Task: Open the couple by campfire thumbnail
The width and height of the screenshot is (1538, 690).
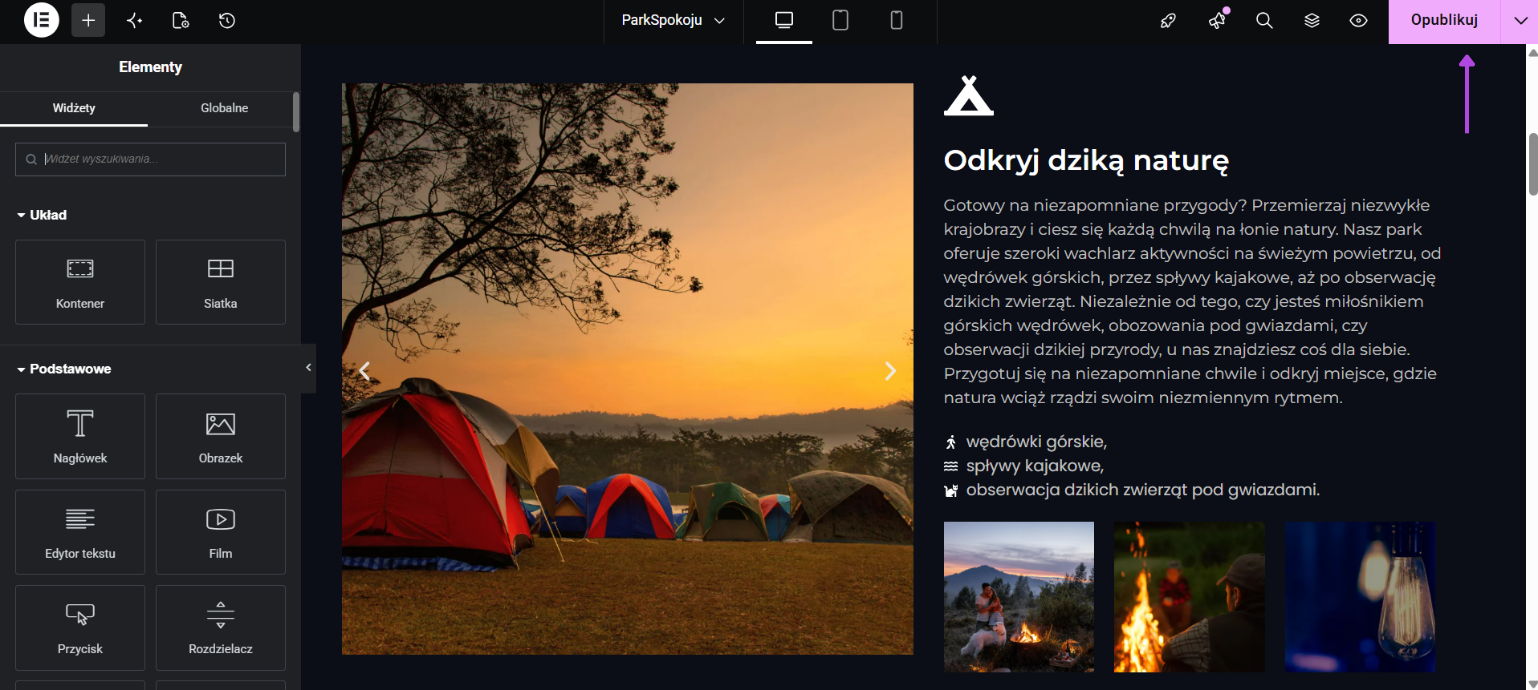Action: [1019, 597]
